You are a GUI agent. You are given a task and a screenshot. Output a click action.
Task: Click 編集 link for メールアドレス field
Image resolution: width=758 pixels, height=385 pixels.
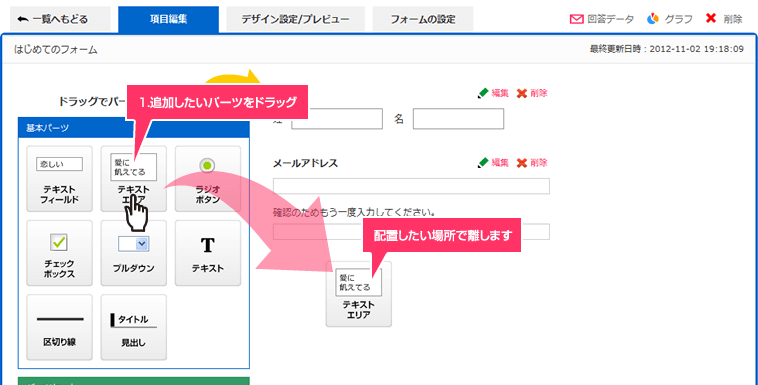point(493,163)
